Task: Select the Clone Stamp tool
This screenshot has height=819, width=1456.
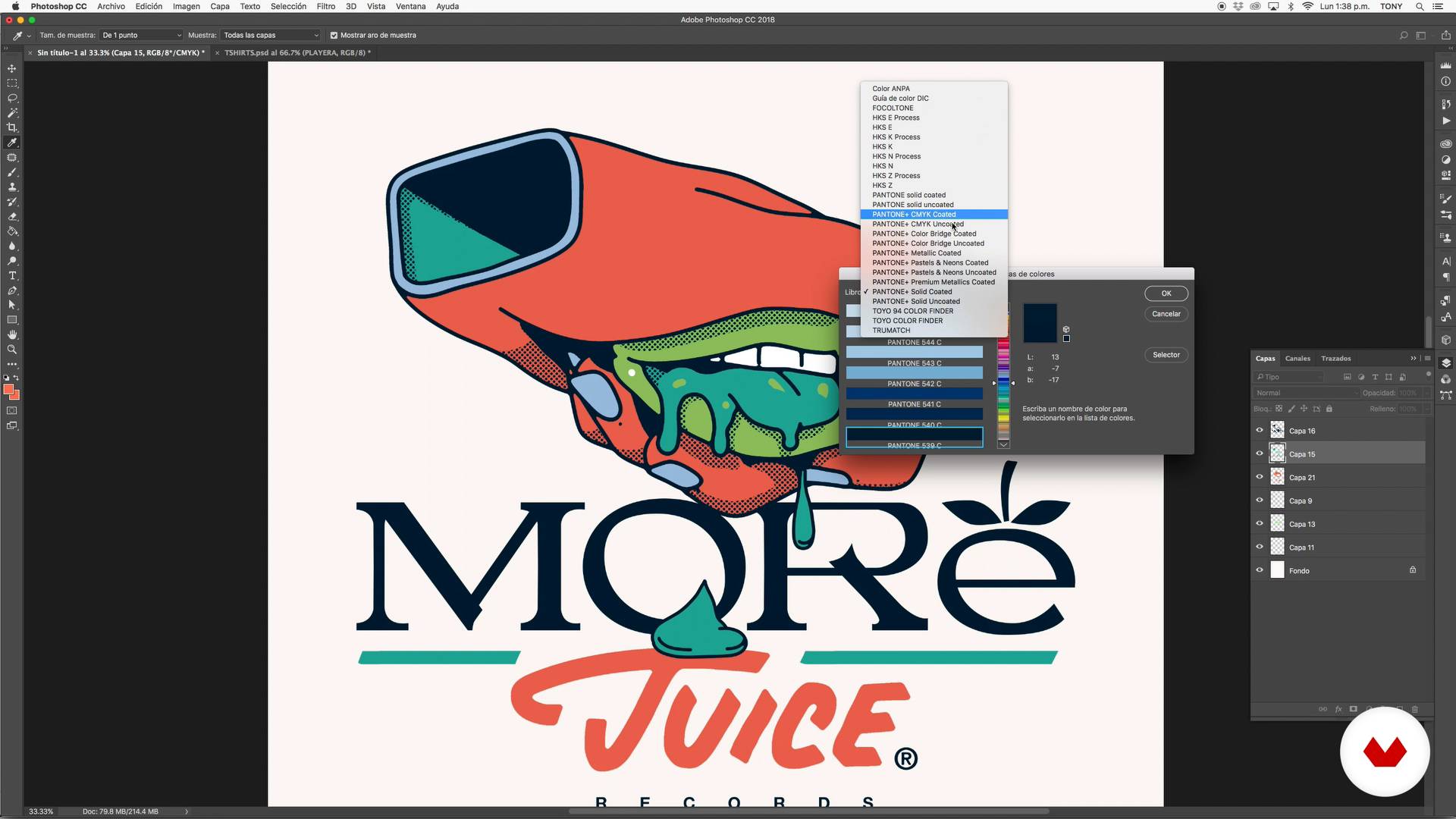Action: [12, 187]
